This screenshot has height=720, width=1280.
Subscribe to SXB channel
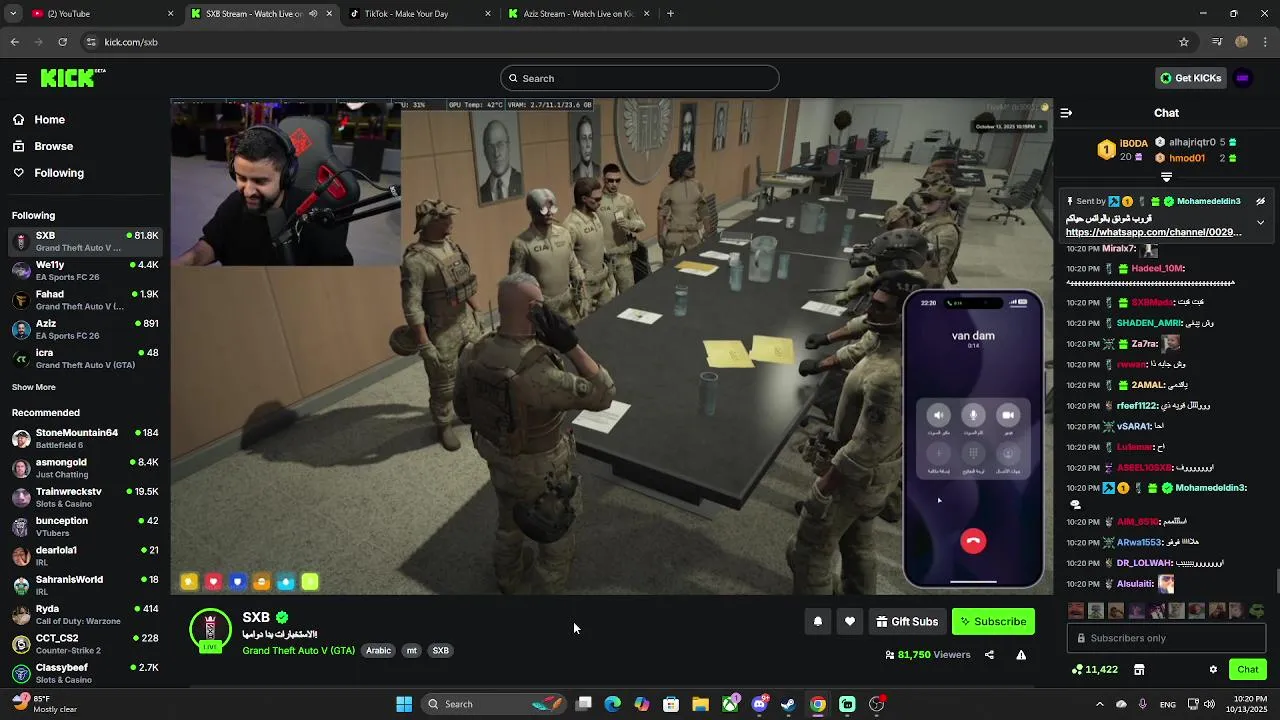tap(993, 621)
